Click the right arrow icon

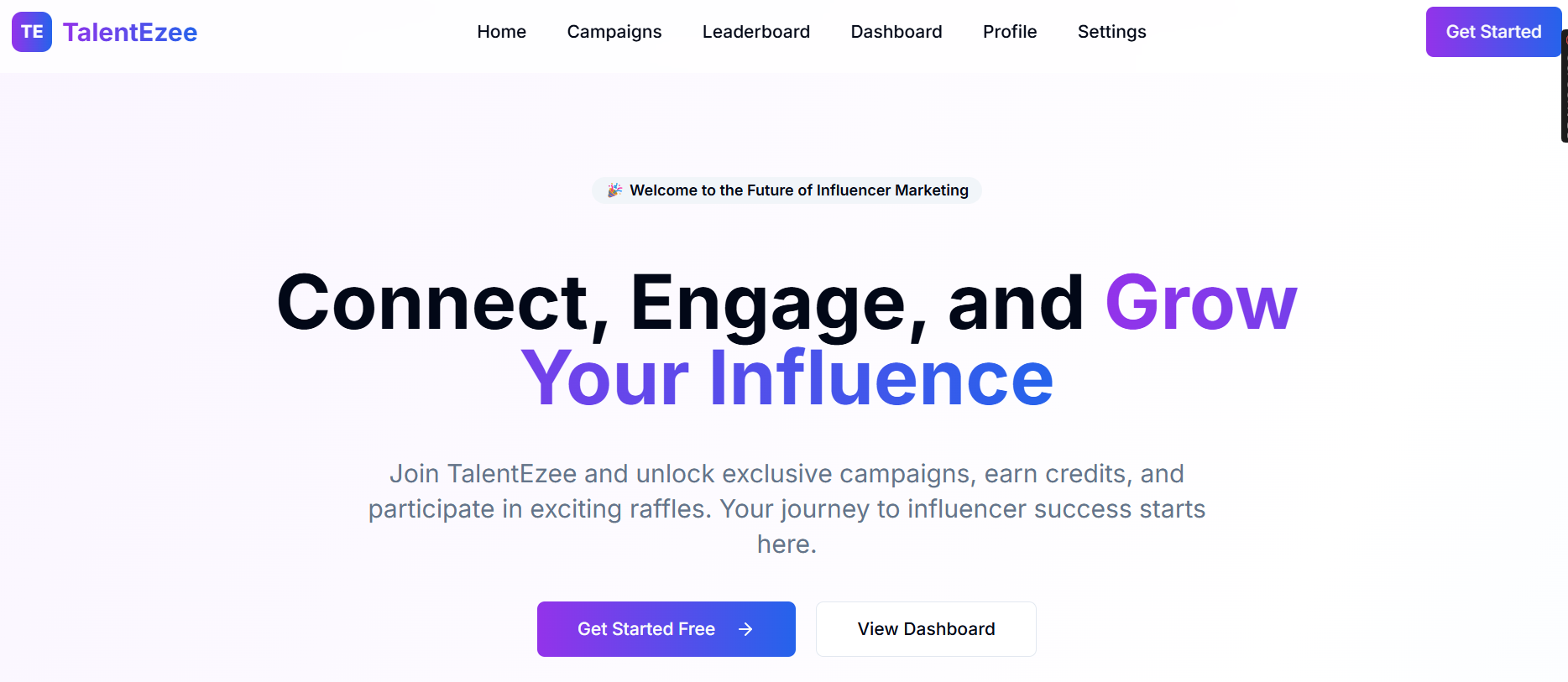coord(745,629)
